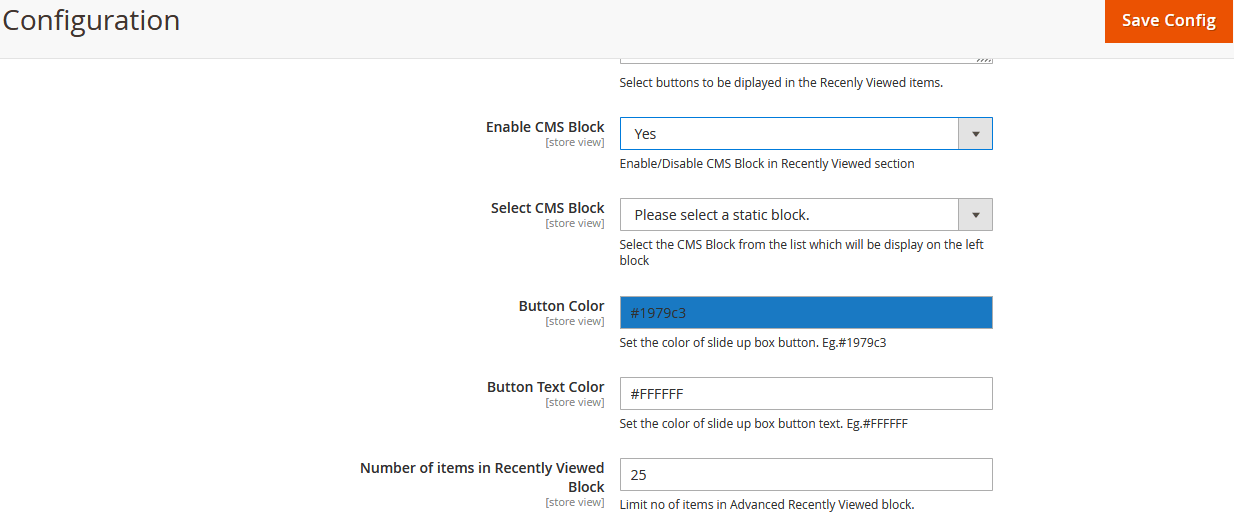Click the Select CMS Block label
The image size is (1234, 524).
click(547, 208)
